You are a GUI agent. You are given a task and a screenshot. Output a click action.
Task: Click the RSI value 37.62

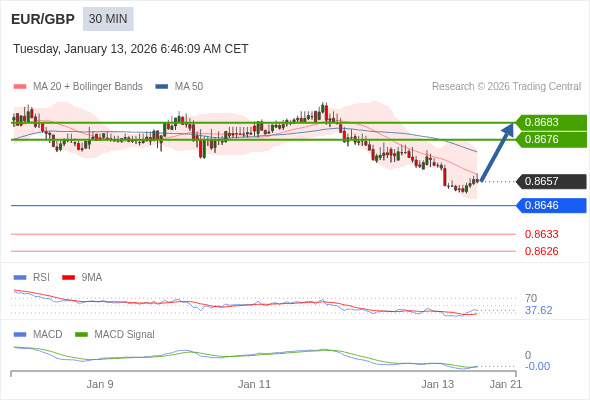[x=538, y=310]
